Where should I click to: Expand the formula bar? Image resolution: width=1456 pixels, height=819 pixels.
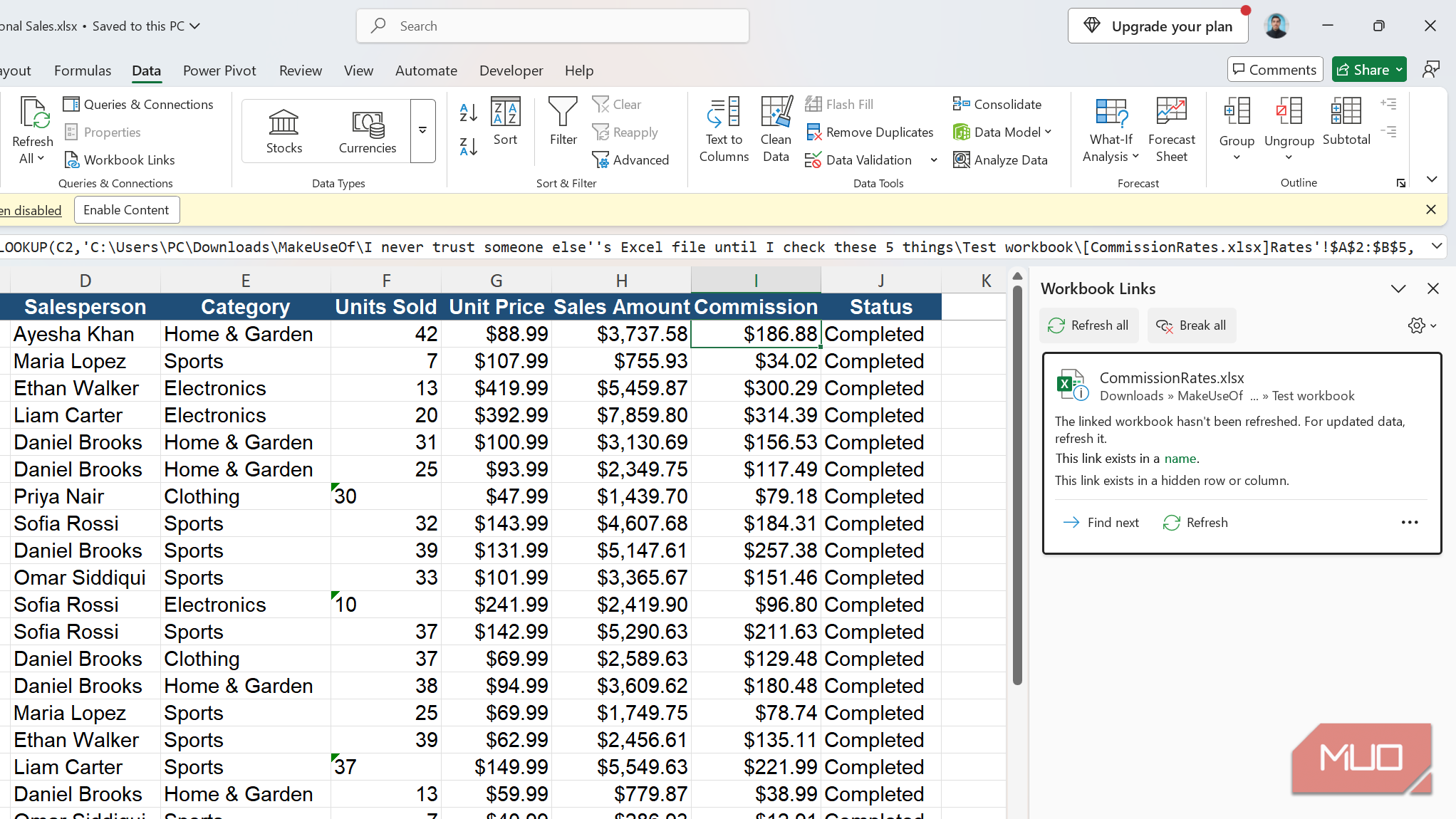click(x=1437, y=246)
